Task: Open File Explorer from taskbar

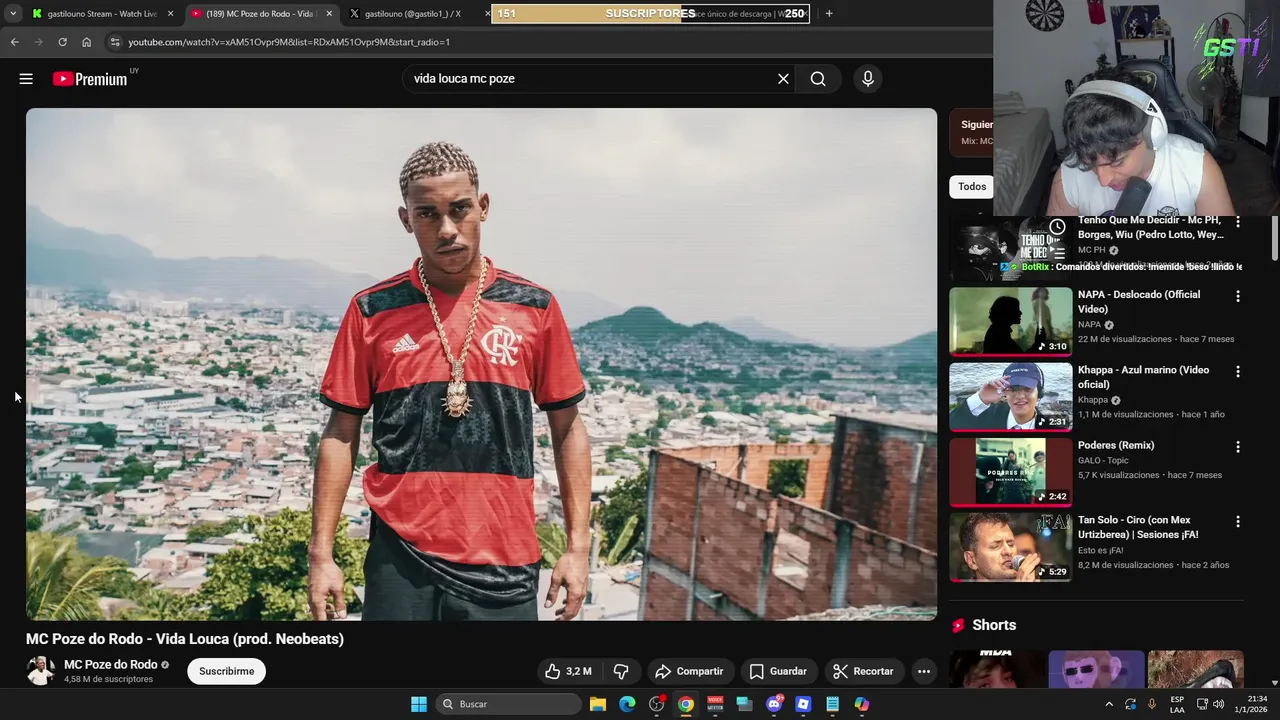Action: [598, 704]
